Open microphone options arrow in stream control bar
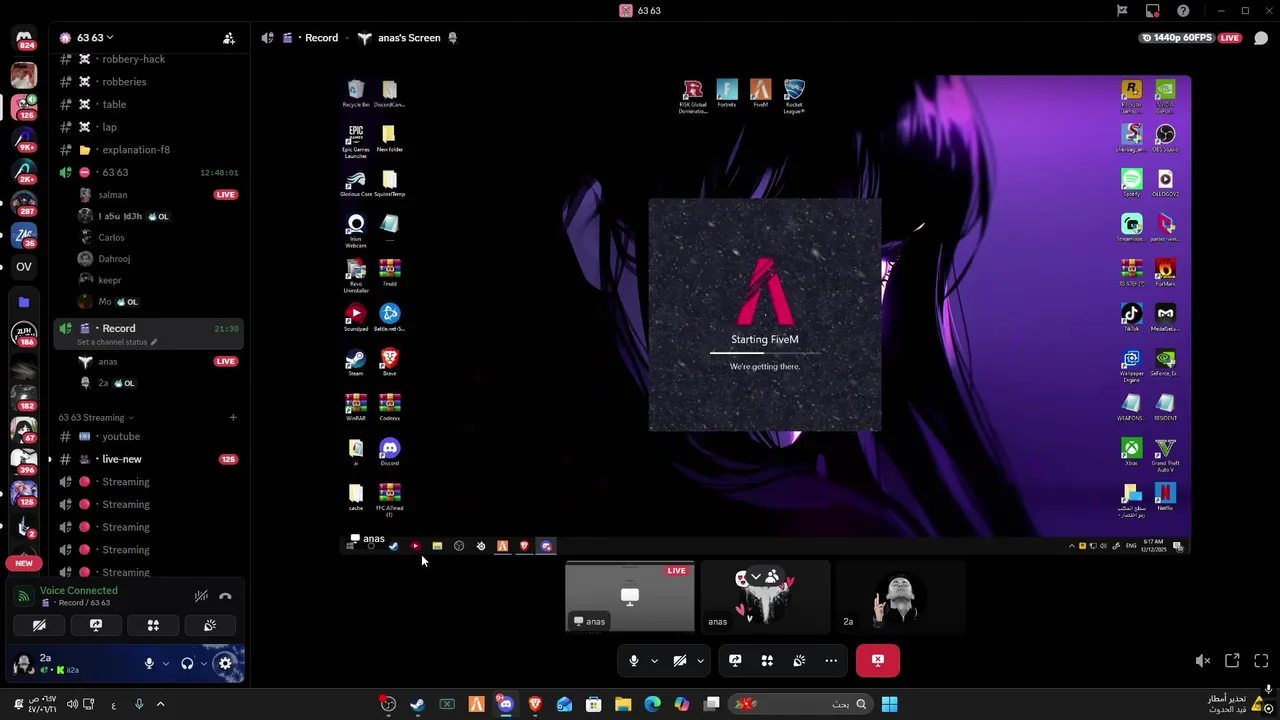The width and height of the screenshot is (1280, 720). click(654, 660)
